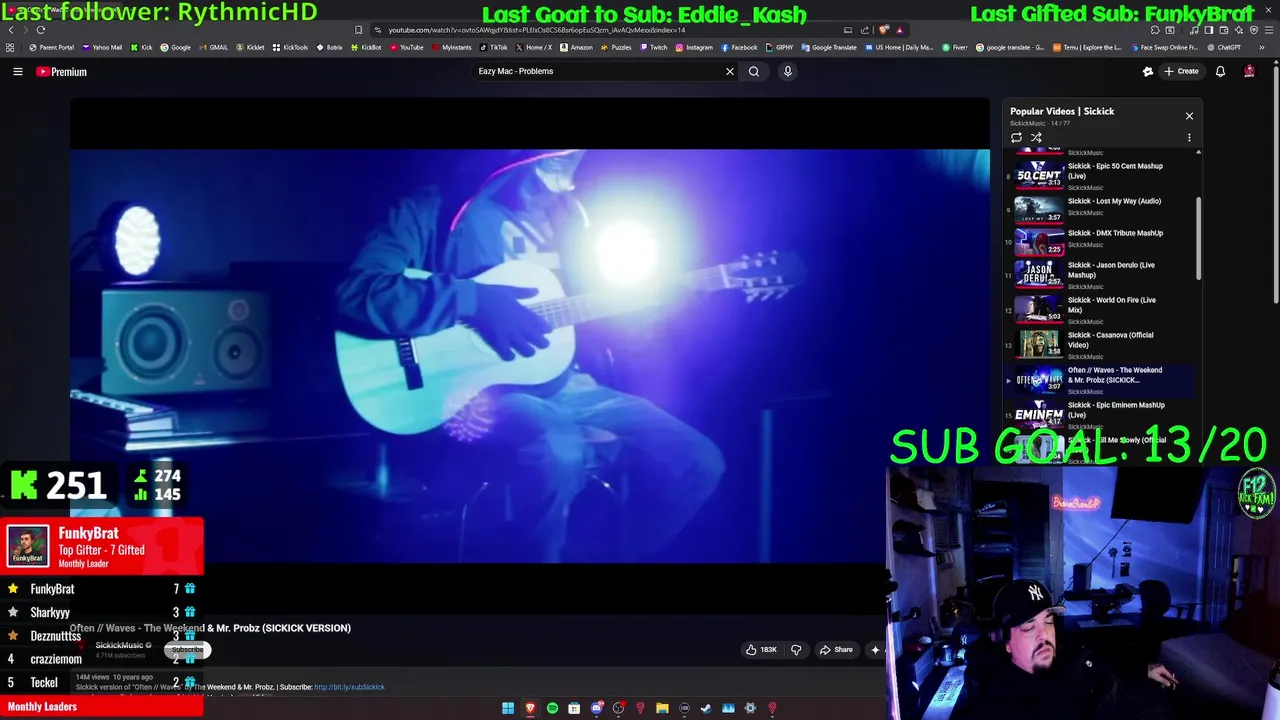Open File Explorer from the taskbar
The width and height of the screenshot is (1280, 720).
pyautogui.click(x=662, y=708)
